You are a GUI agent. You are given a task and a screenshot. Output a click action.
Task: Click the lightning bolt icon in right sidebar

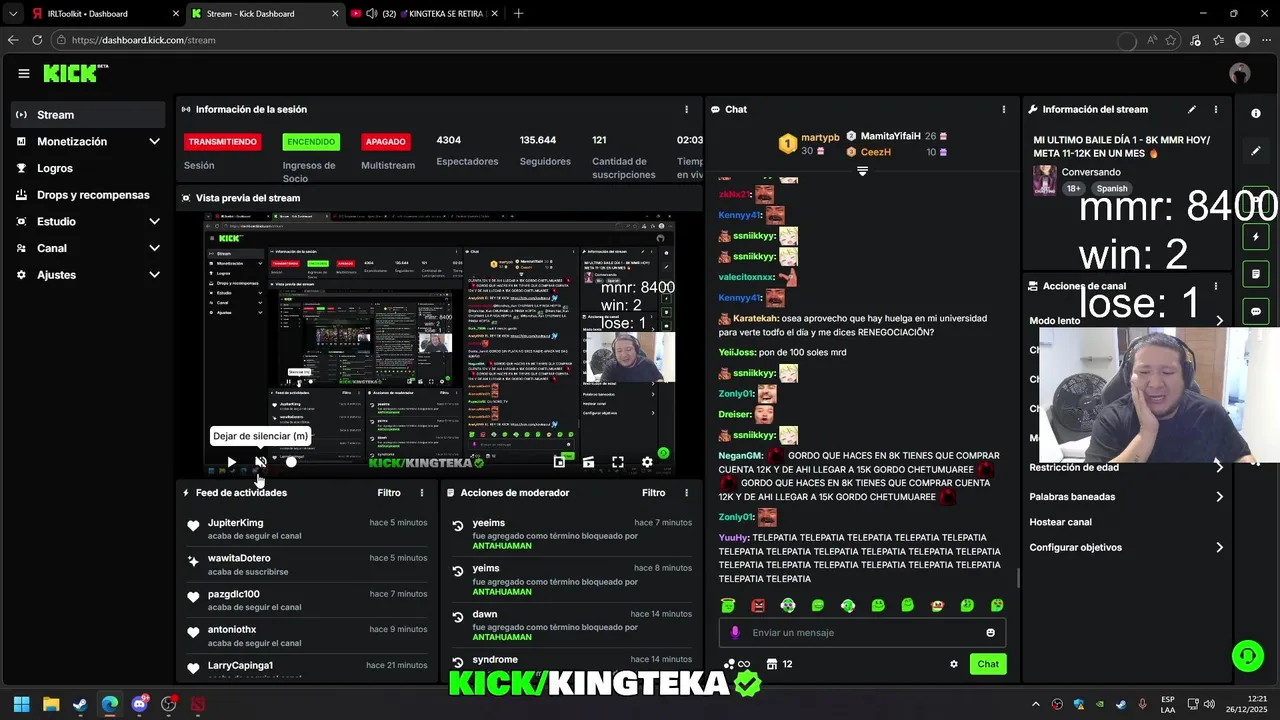pyautogui.click(x=1256, y=237)
